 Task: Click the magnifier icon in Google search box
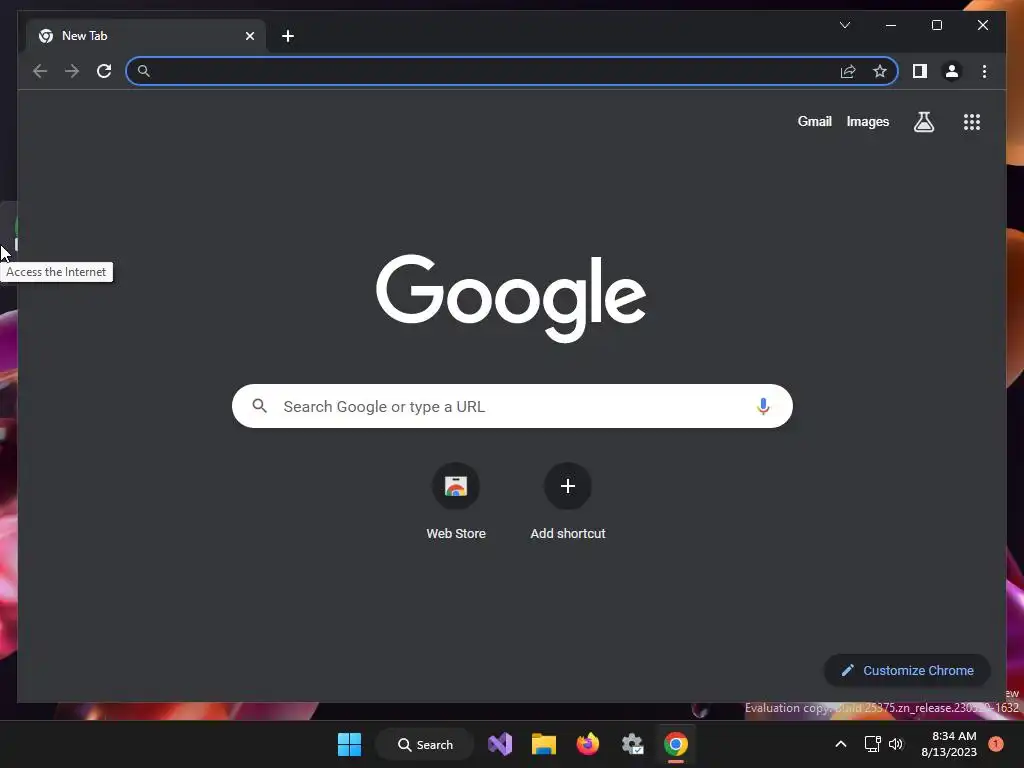(259, 406)
